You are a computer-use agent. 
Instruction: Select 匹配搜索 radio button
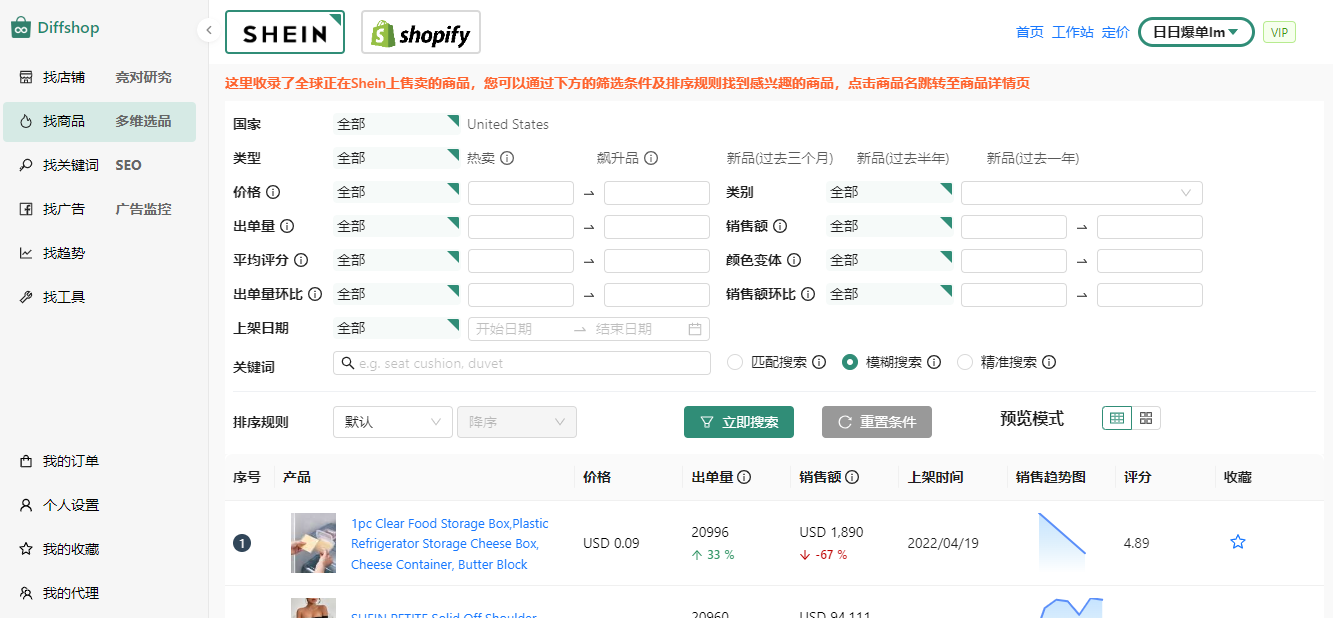pyautogui.click(x=735, y=362)
